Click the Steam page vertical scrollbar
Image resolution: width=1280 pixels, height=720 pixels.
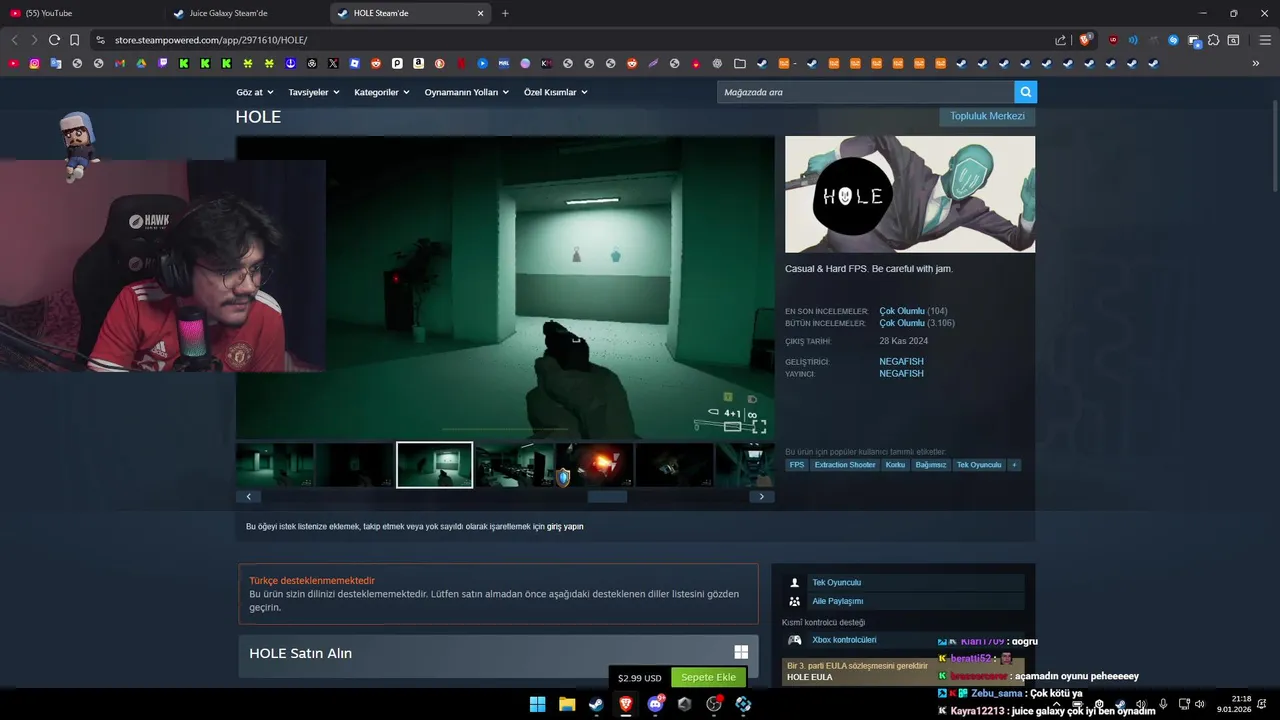coord(1274,145)
